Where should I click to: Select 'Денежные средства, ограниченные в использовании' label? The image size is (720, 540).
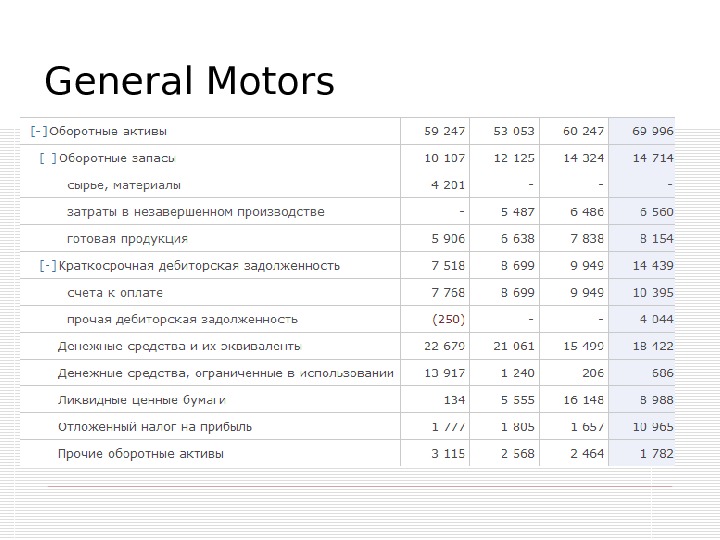tap(226, 373)
